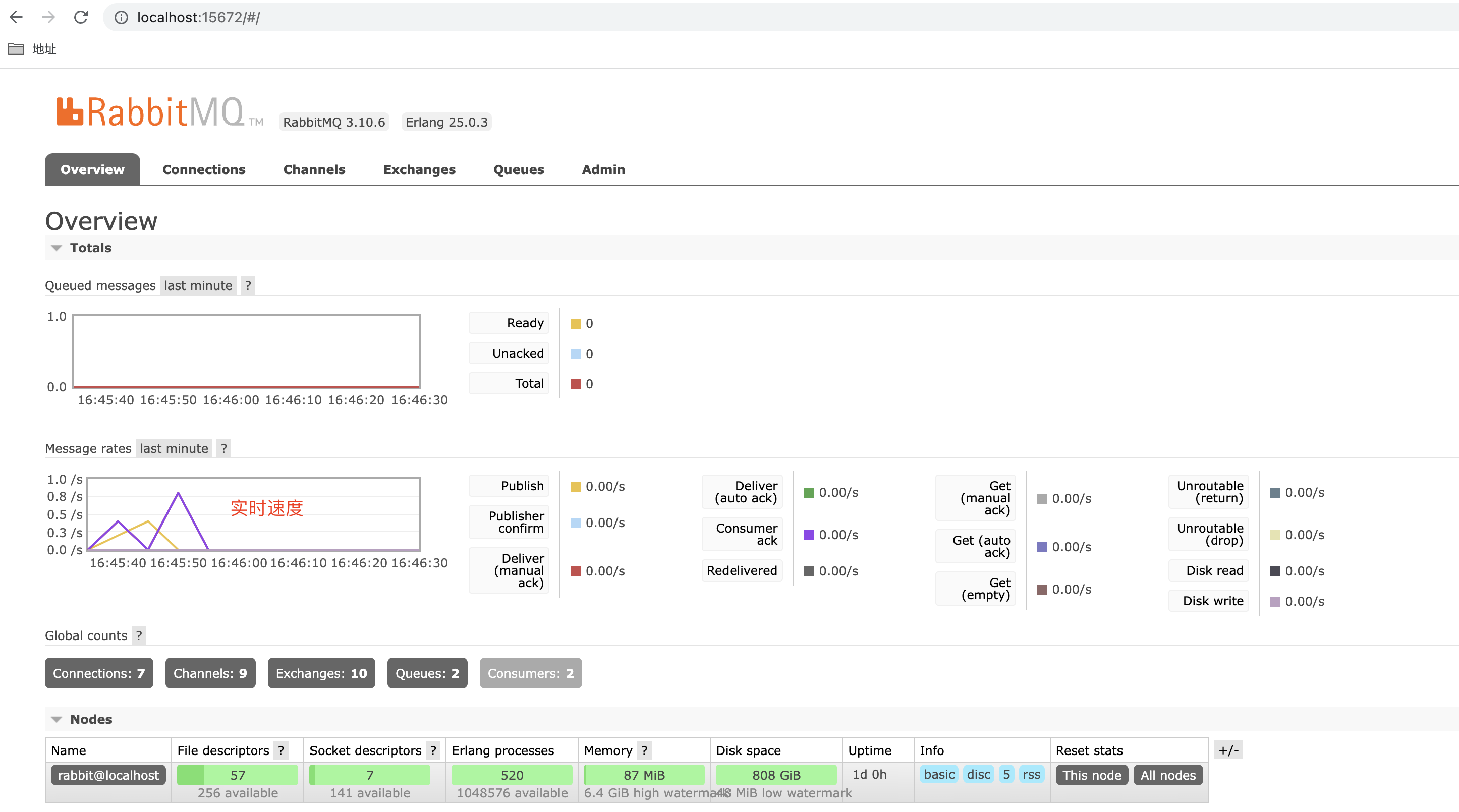Click the Channels: 9 count button
Screen dimensions: 1459x812
210,673
